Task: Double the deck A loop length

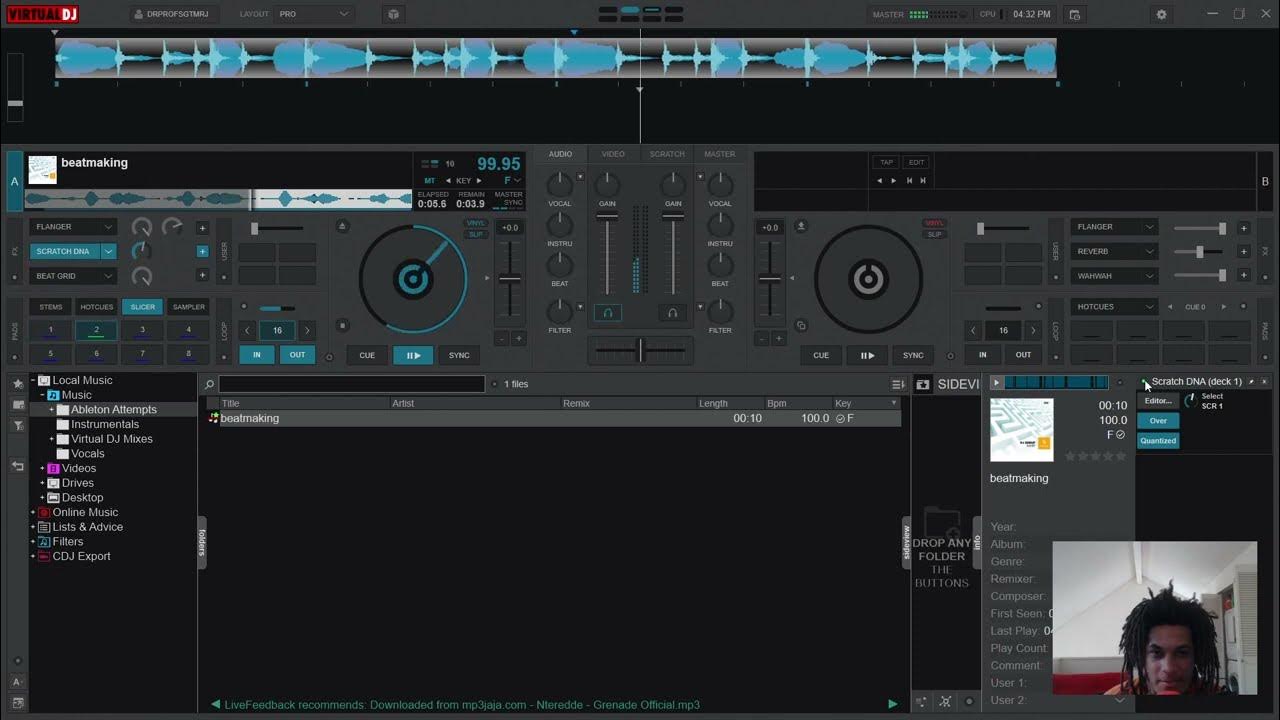Action: tap(307, 330)
